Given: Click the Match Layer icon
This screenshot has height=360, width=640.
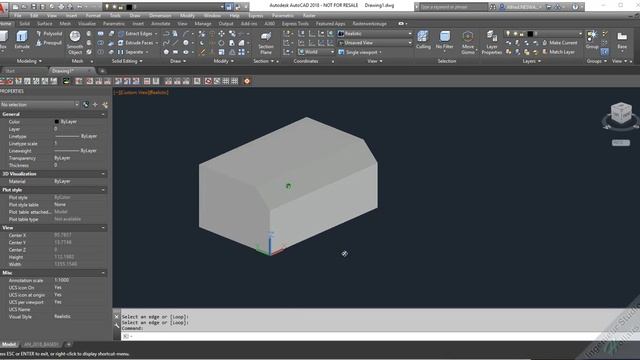Looking at the screenshot, I should click(558, 52).
